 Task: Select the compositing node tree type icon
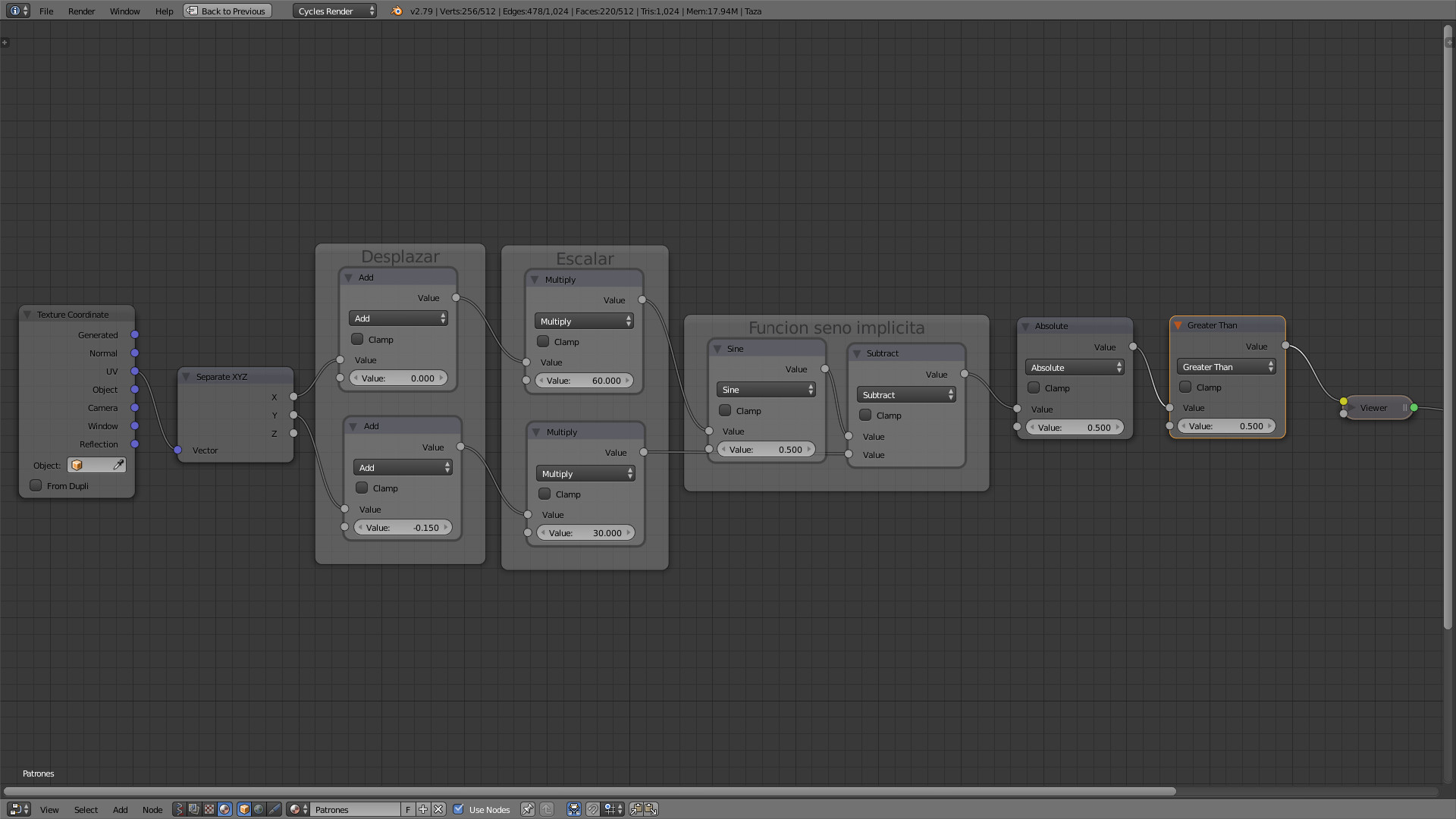coord(194,809)
